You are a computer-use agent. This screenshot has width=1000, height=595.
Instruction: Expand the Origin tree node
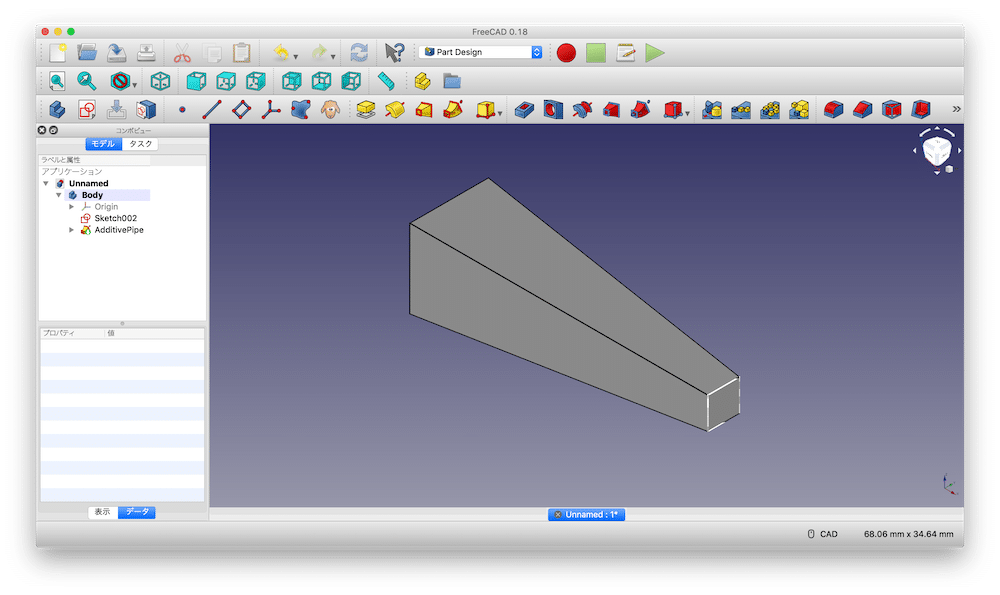(x=71, y=207)
